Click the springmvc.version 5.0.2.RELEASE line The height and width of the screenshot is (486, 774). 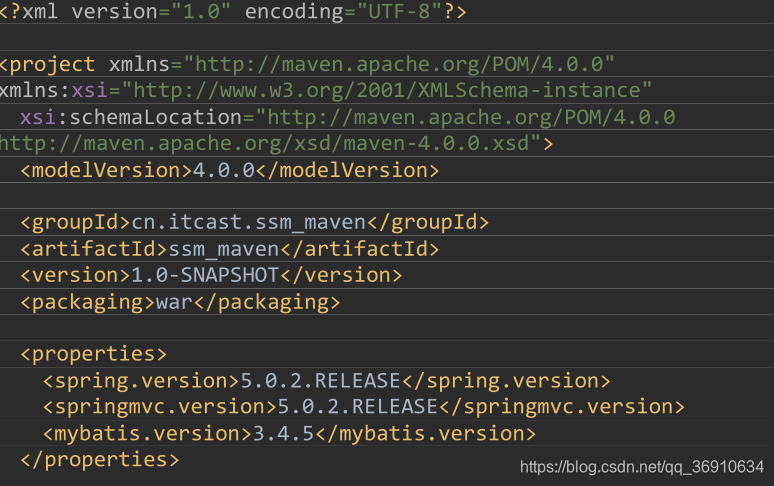click(364, 407)
